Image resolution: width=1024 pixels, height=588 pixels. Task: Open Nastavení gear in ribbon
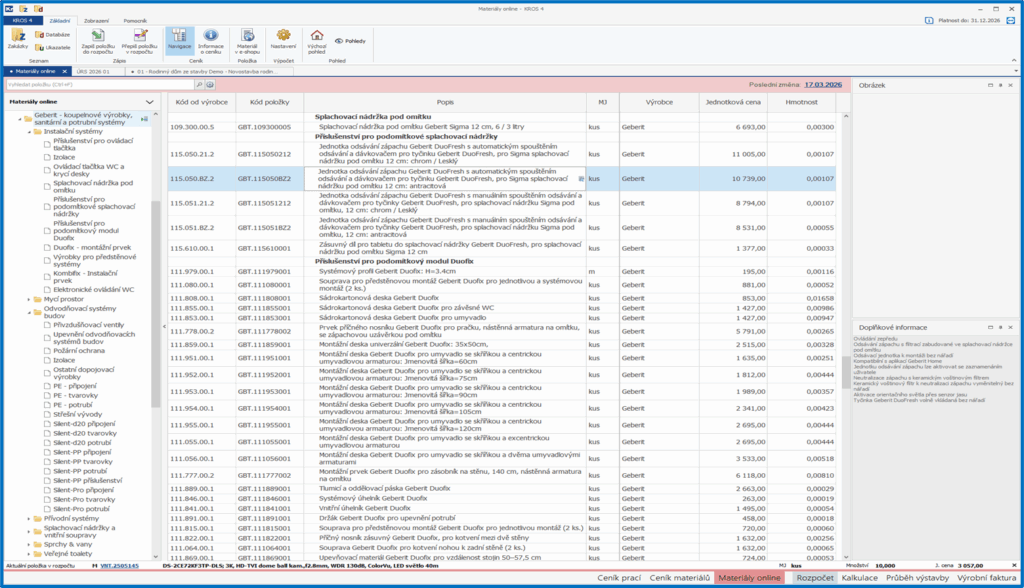284,36
